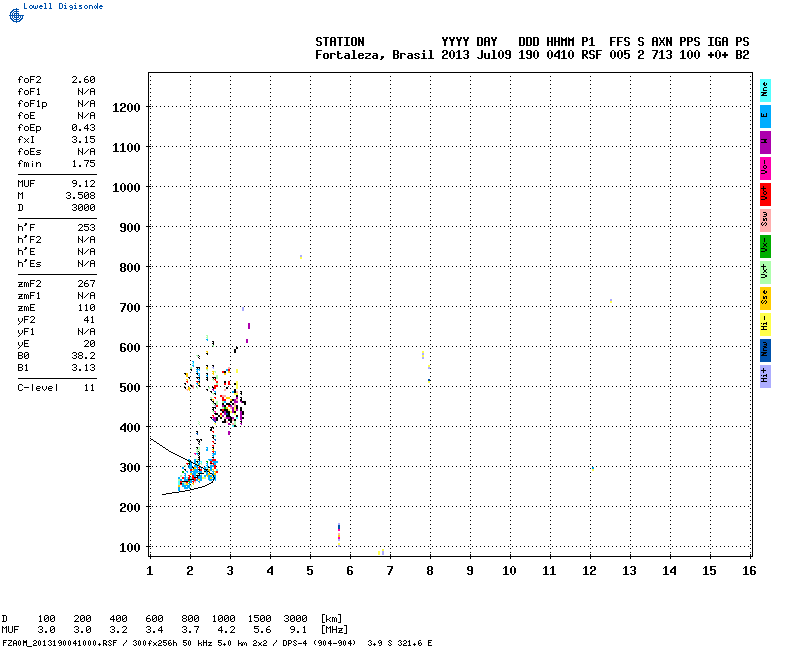The height and width of the screenshot is (650, 800).
Task: Click the MUF value 9.12
Action: tap(83, 184)
